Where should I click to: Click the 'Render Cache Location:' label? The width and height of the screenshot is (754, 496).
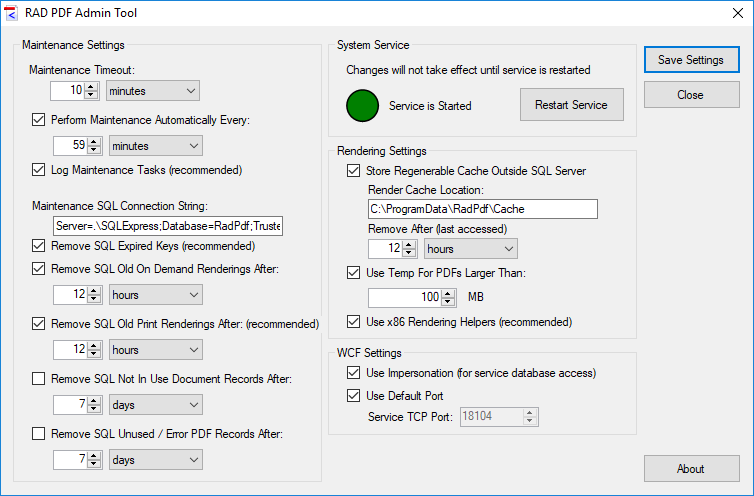click(x=426, y=190)
